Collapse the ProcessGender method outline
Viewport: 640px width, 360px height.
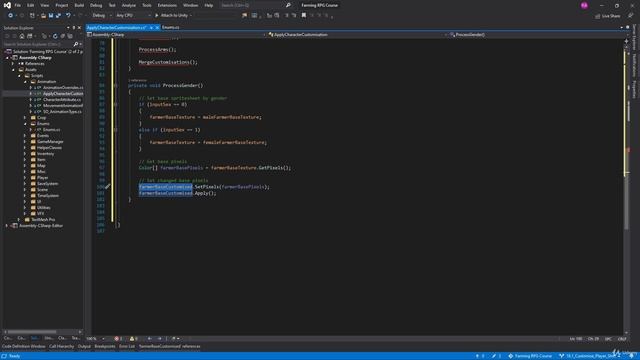pos(116,86)
